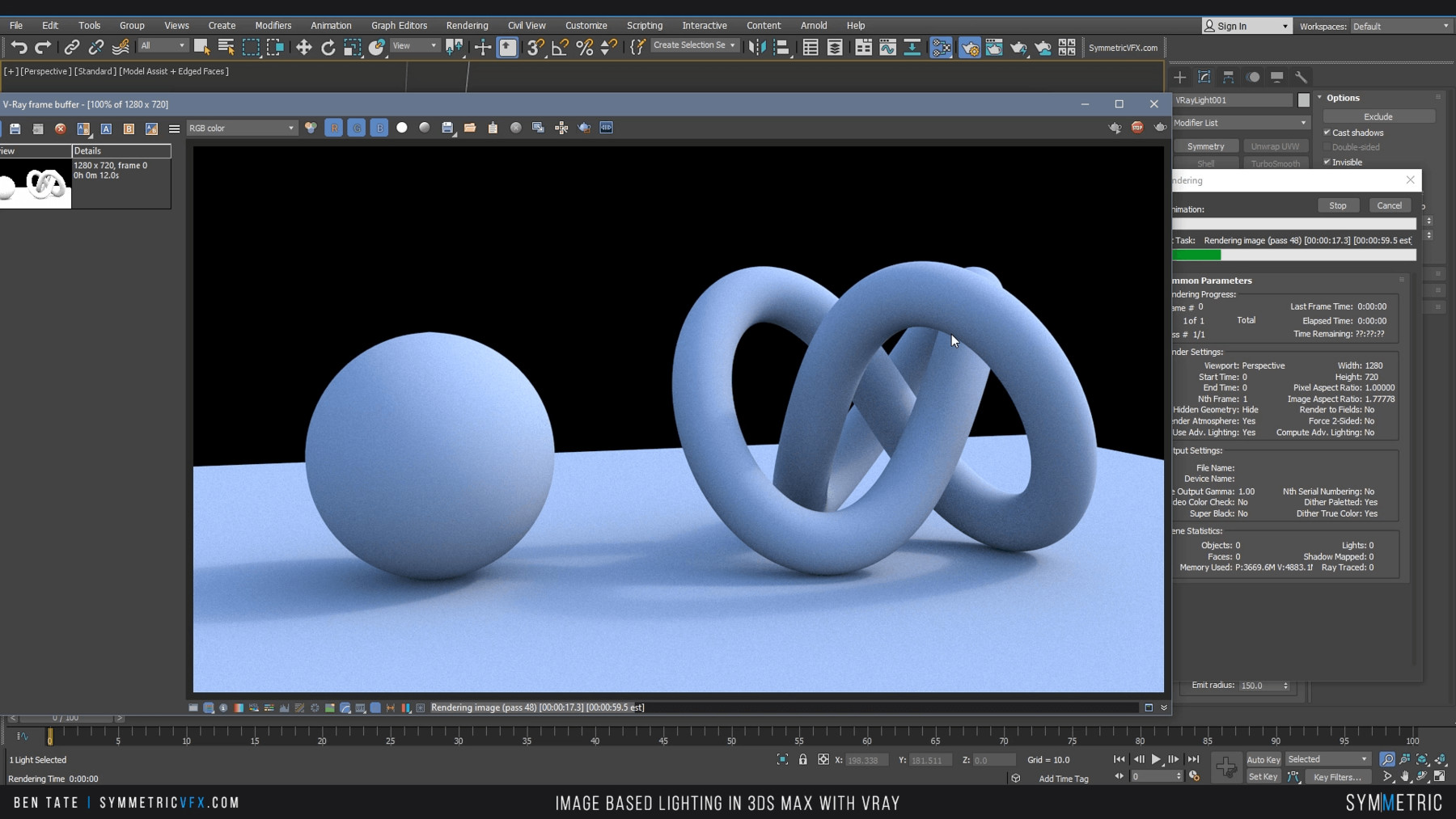Click the Symmetry modifier button

(1205, 146)
